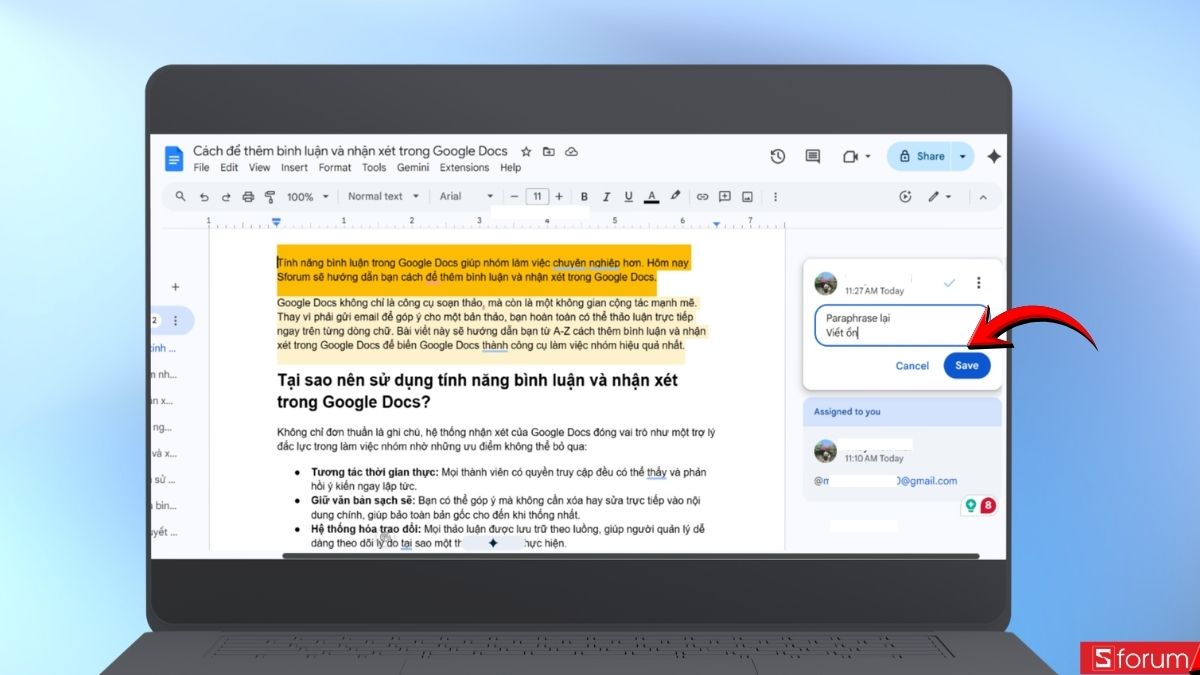
Task: Activate the paint format tool
Action: click(270, 196)
